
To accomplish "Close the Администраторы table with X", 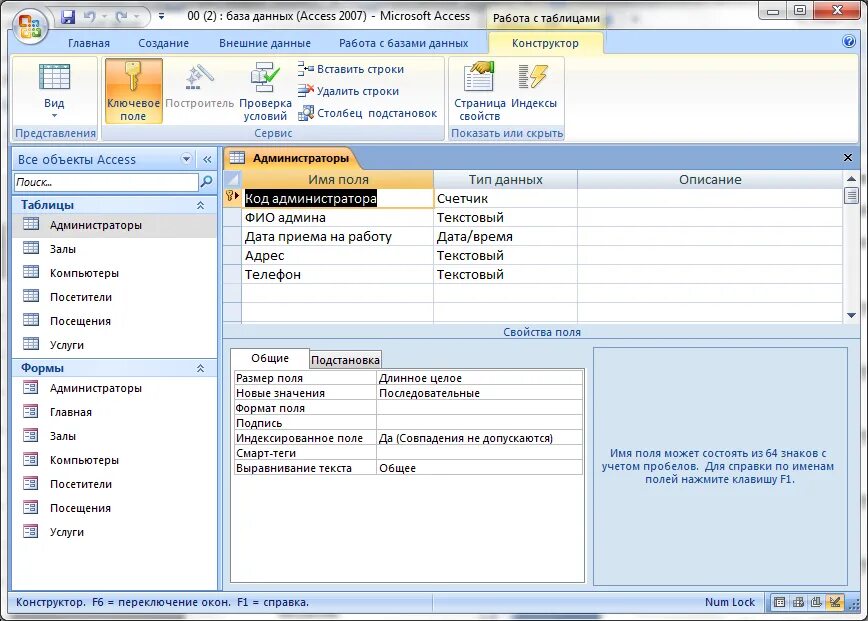I will tap(848, 158).
